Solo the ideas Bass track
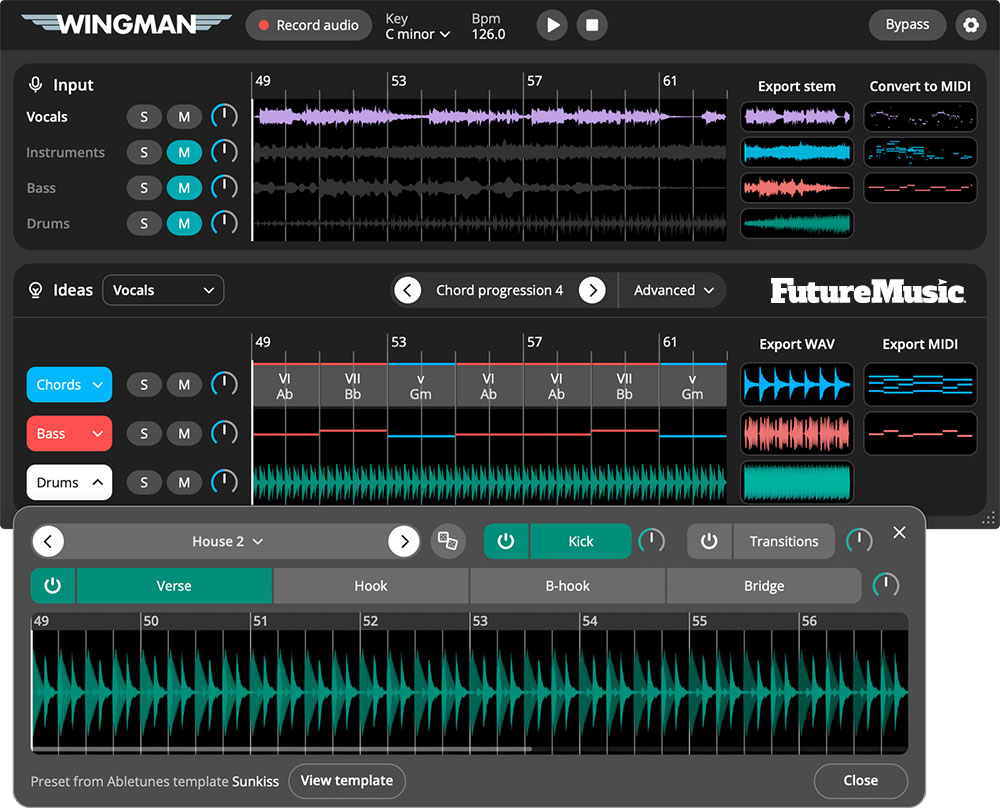 144,434
